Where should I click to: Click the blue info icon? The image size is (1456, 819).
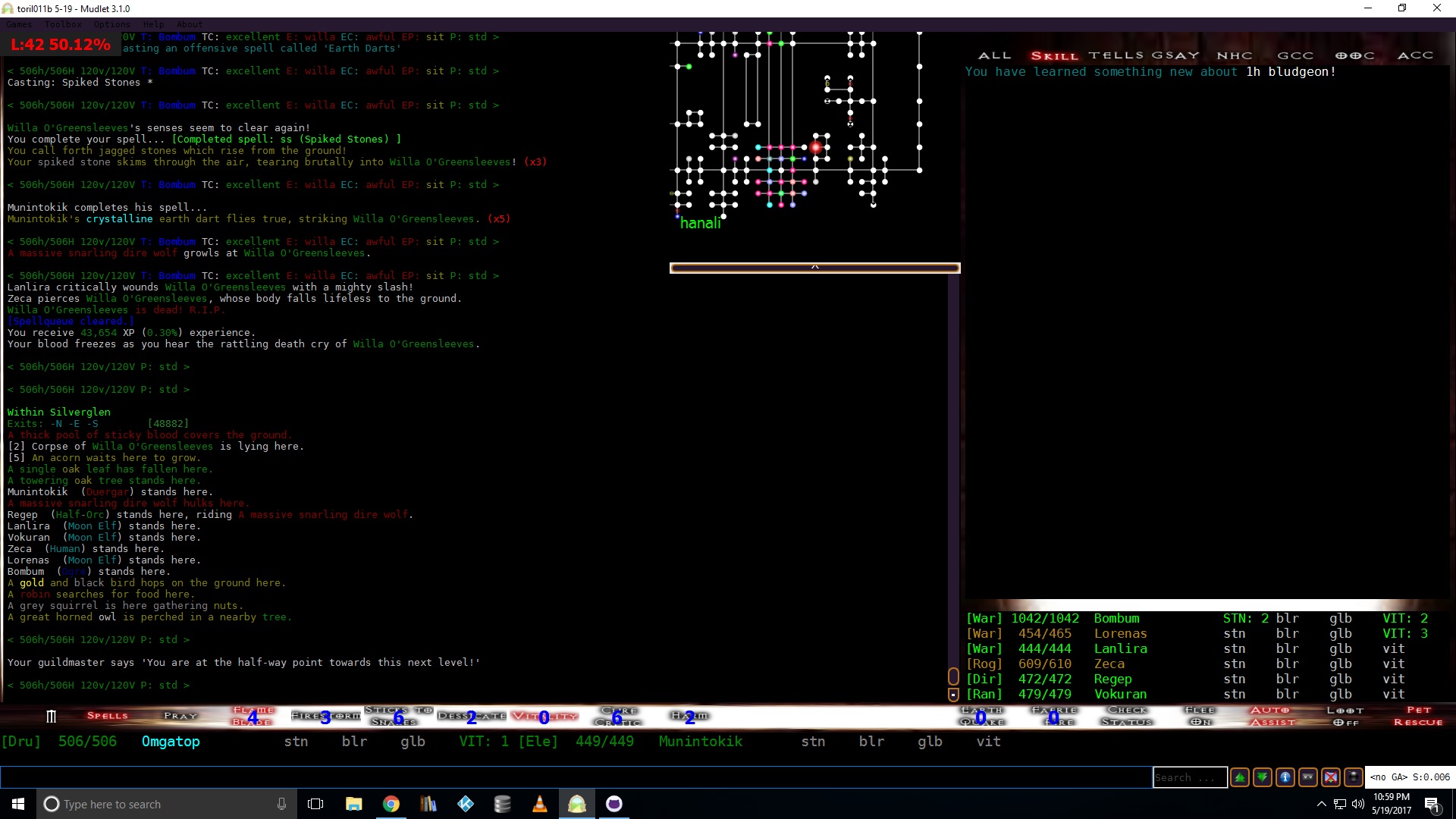[1285, 777]
